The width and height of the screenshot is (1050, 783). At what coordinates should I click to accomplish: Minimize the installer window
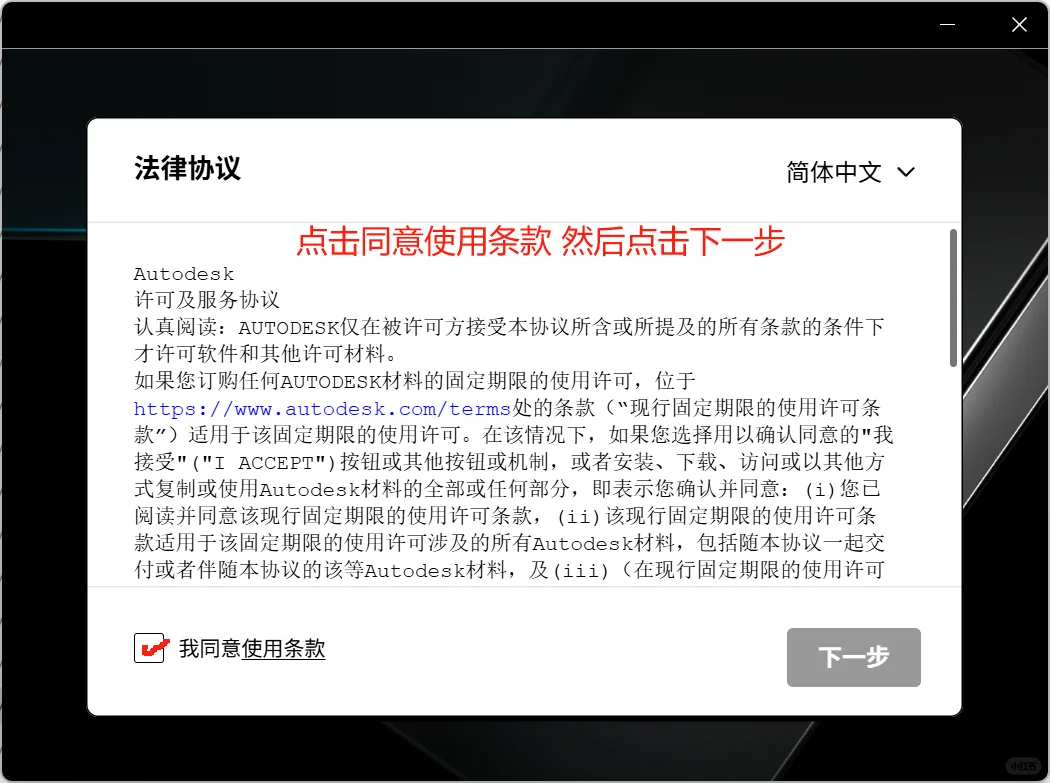pyautogui.click(x=947, y=24)
